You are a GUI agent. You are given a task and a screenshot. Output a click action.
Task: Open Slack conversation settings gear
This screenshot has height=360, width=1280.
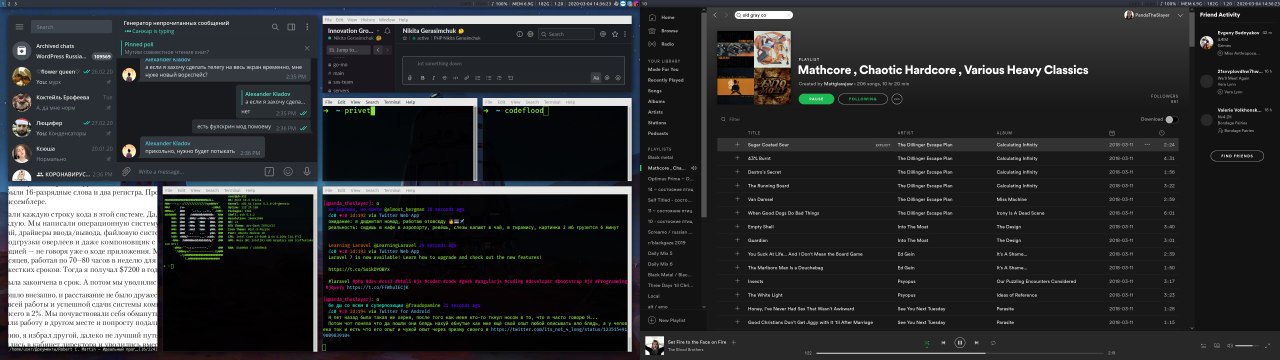tap(530, 34)
